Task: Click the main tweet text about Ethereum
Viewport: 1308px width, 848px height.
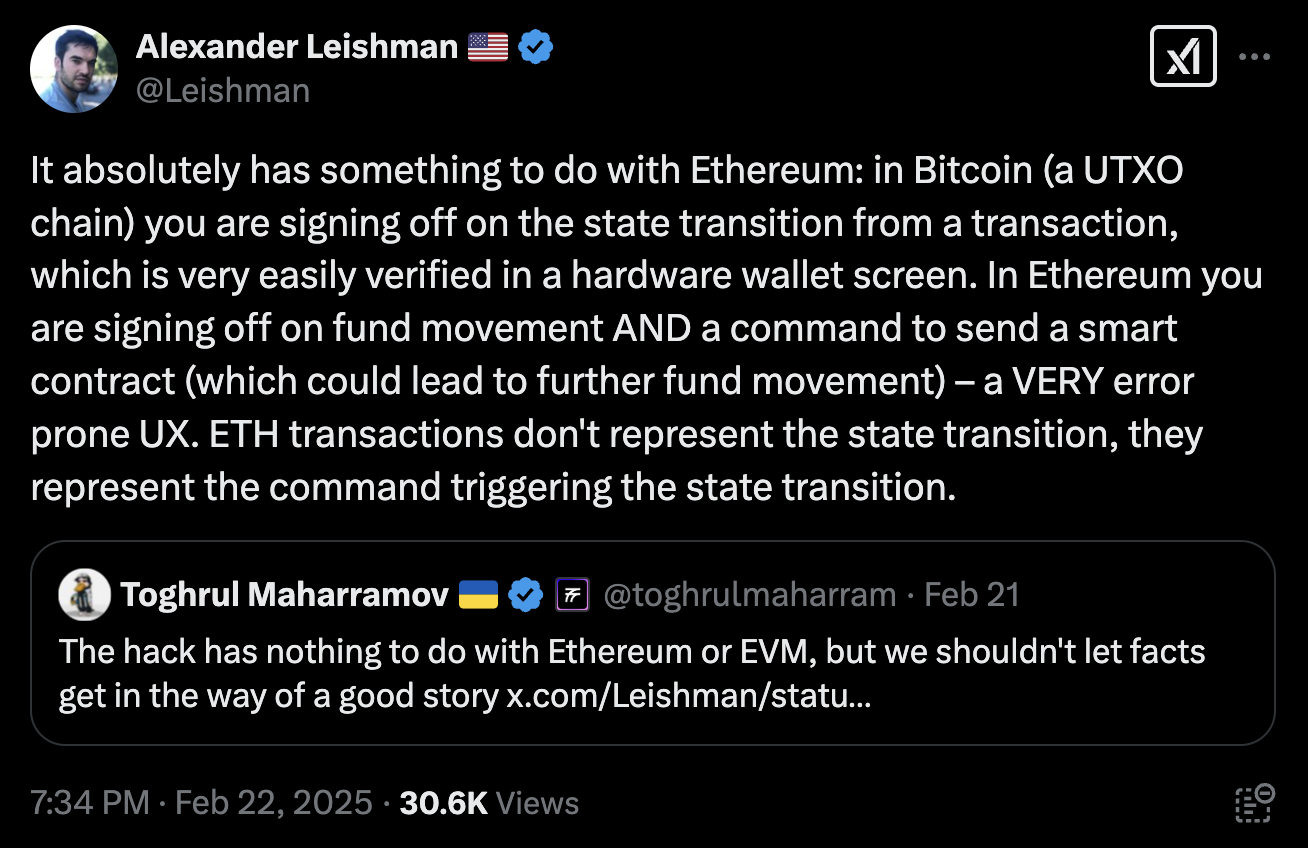Action: [640, 329]
